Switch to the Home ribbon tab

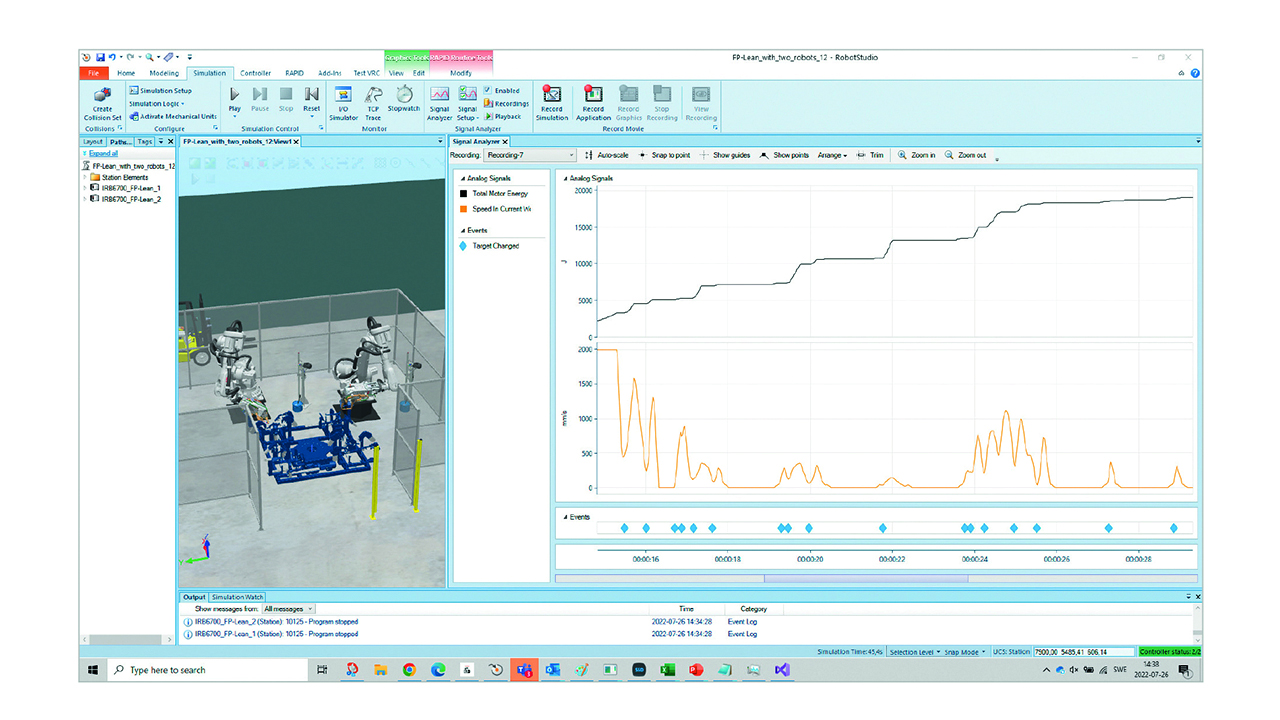click(x=126, y=73)
